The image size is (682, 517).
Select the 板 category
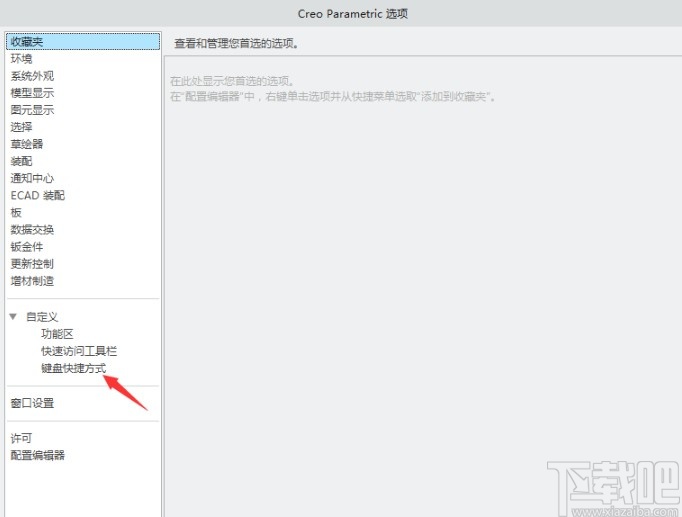16,213
